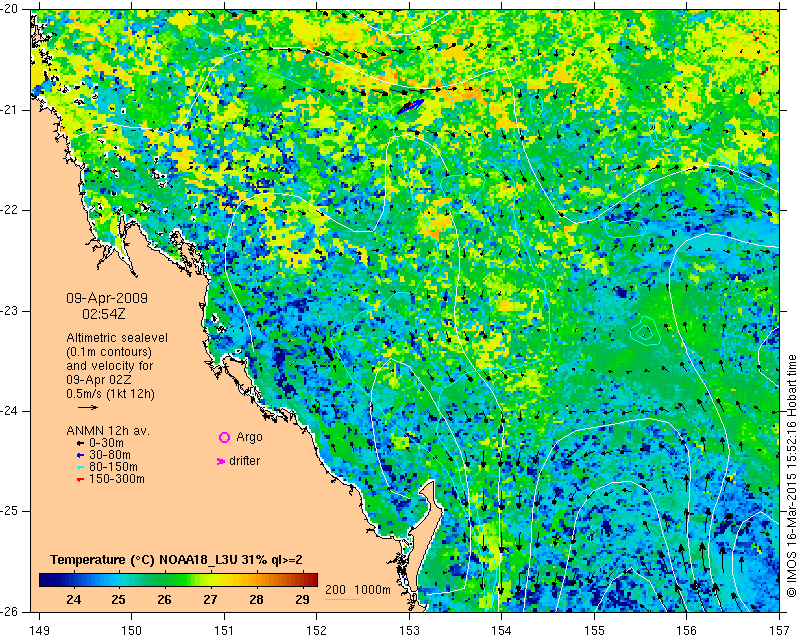Click the longitude axis label 153
Image resolution: width=800 pixels, height=640 pixels.
point(409,631)
